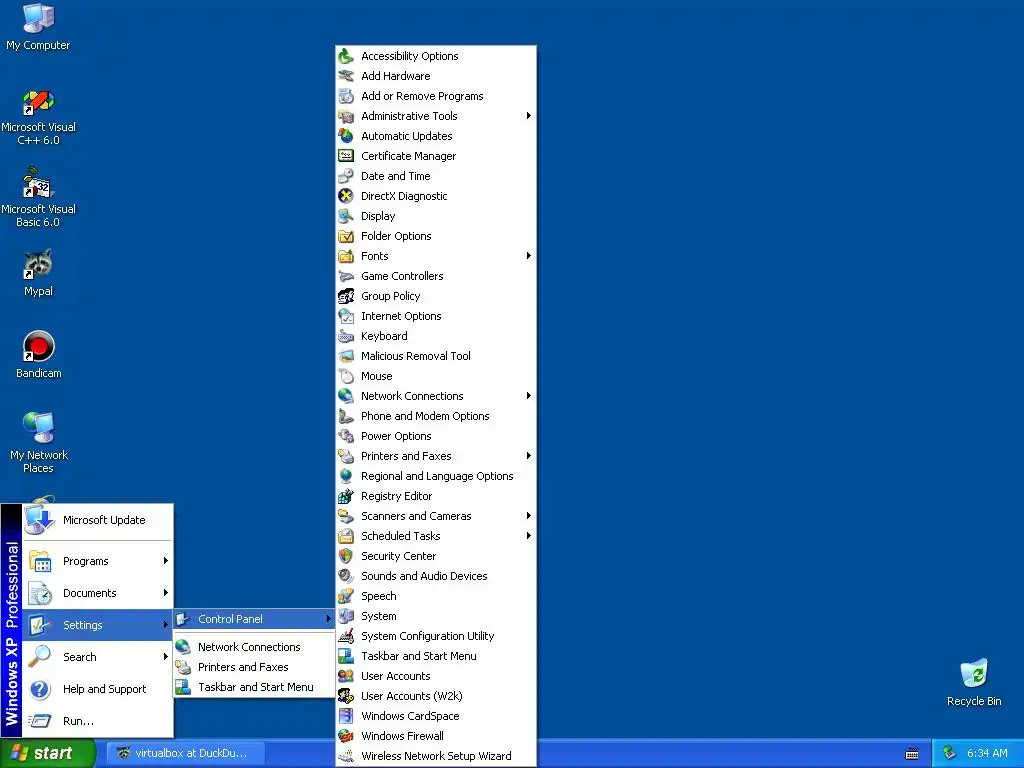Open Regional and Language Options
The image size is (1024, 768).
(x=436, y=476)
